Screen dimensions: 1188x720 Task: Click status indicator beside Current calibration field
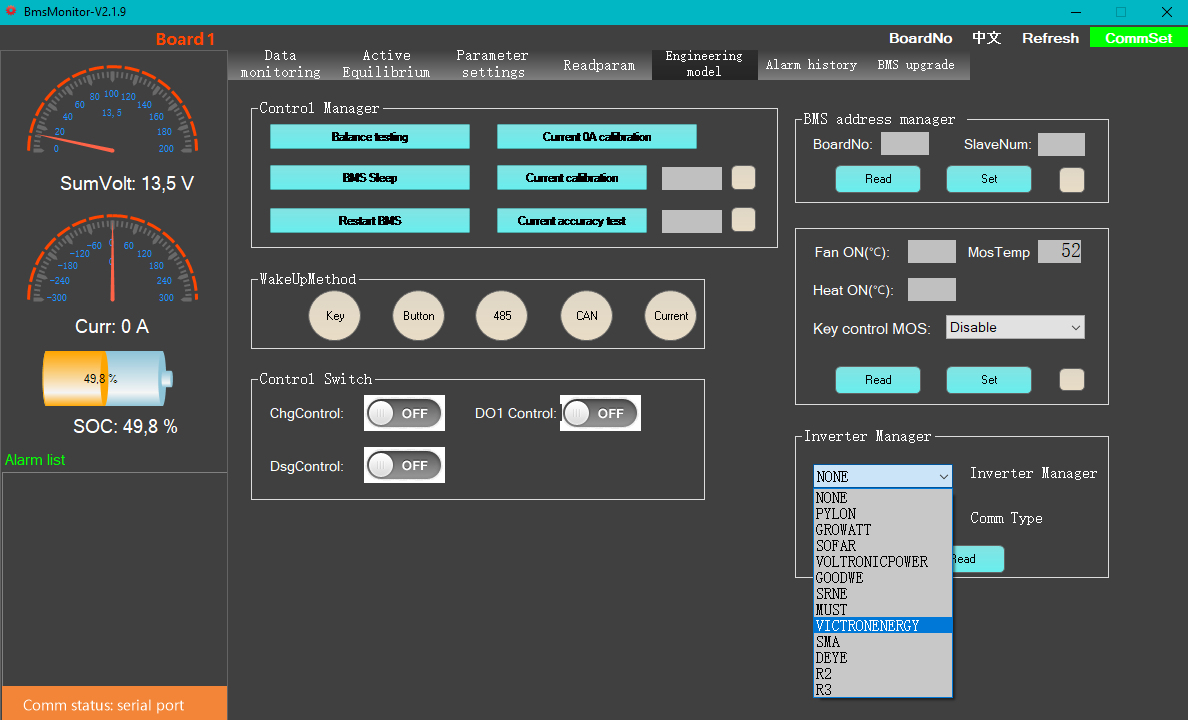(743, 178)
